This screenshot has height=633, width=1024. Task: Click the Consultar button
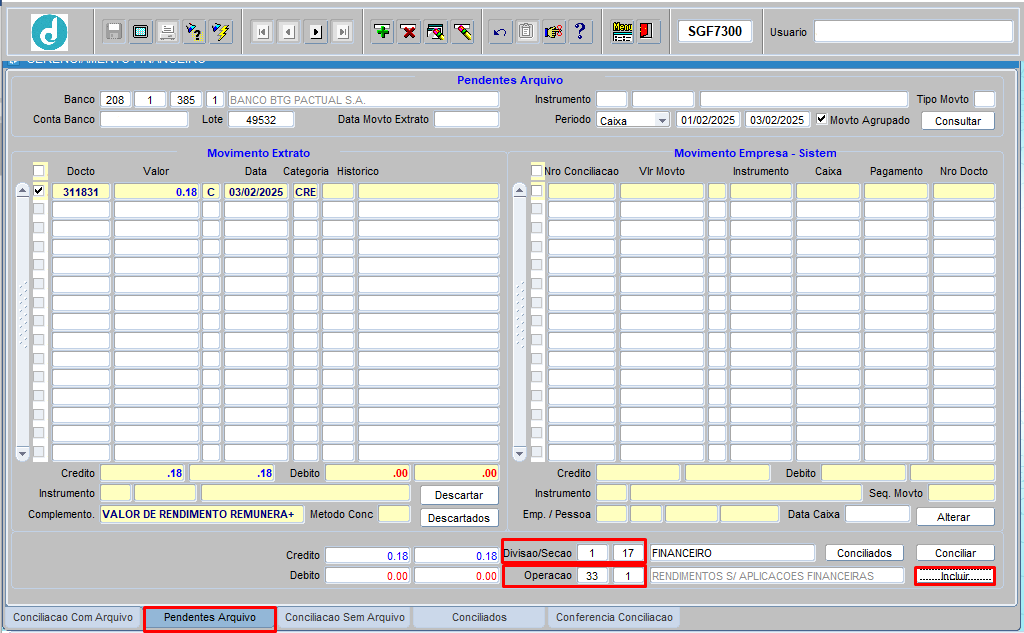click(x=958, y=121)
